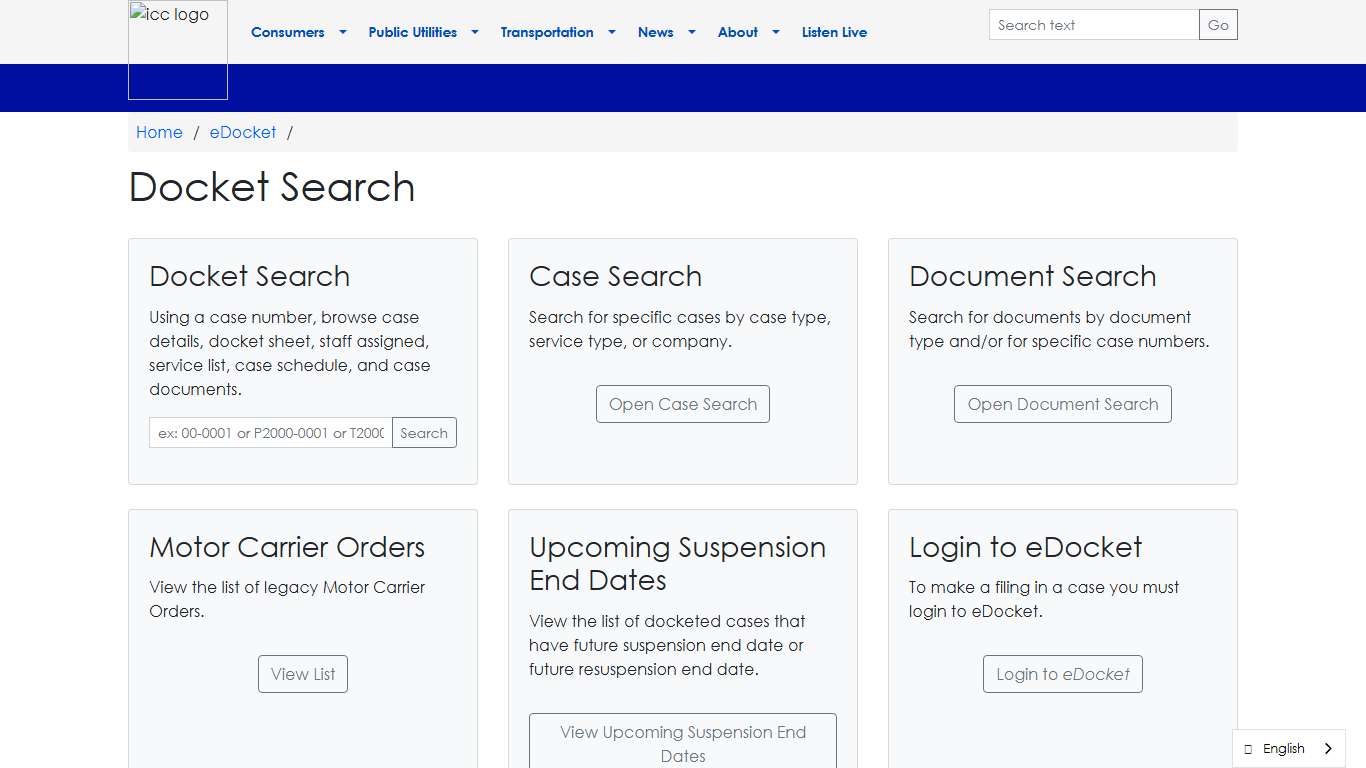Open Case Search

click(x=683, y=404)
